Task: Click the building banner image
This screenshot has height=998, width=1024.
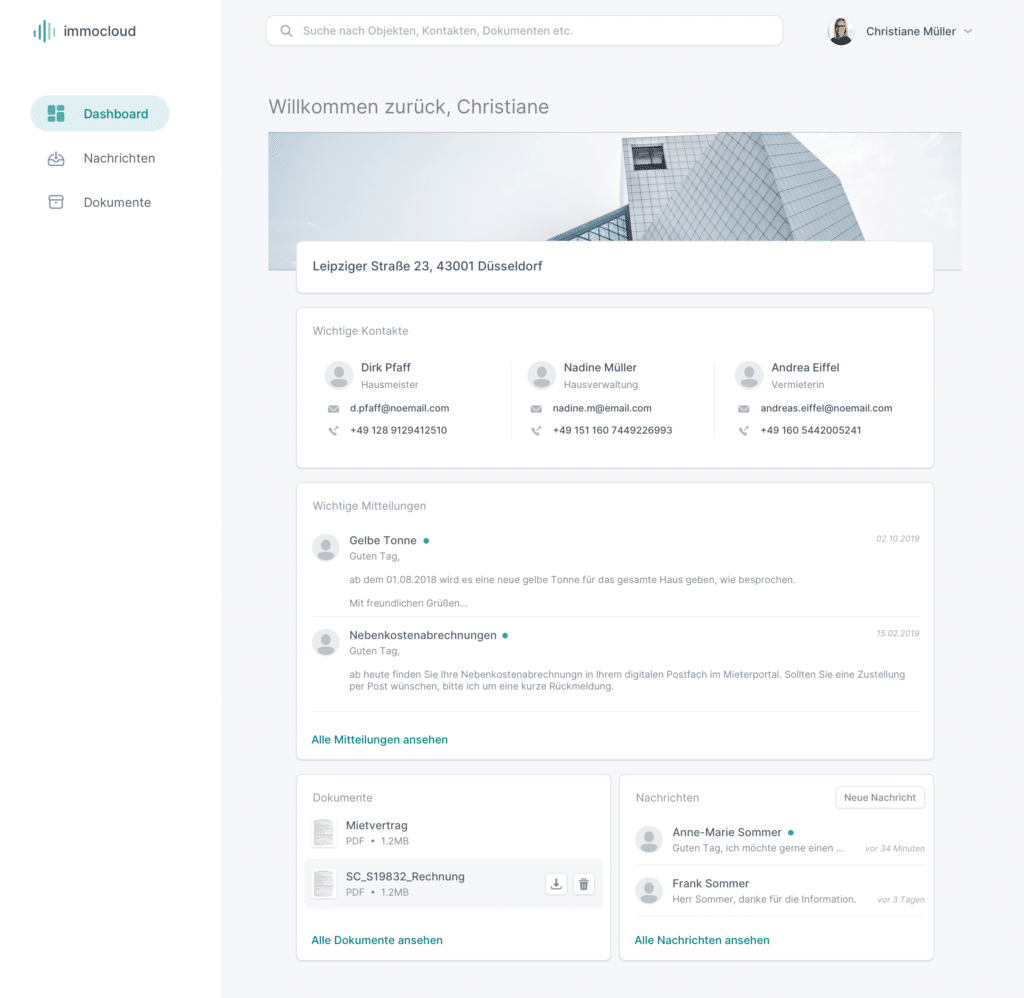Action: [615, 187]
